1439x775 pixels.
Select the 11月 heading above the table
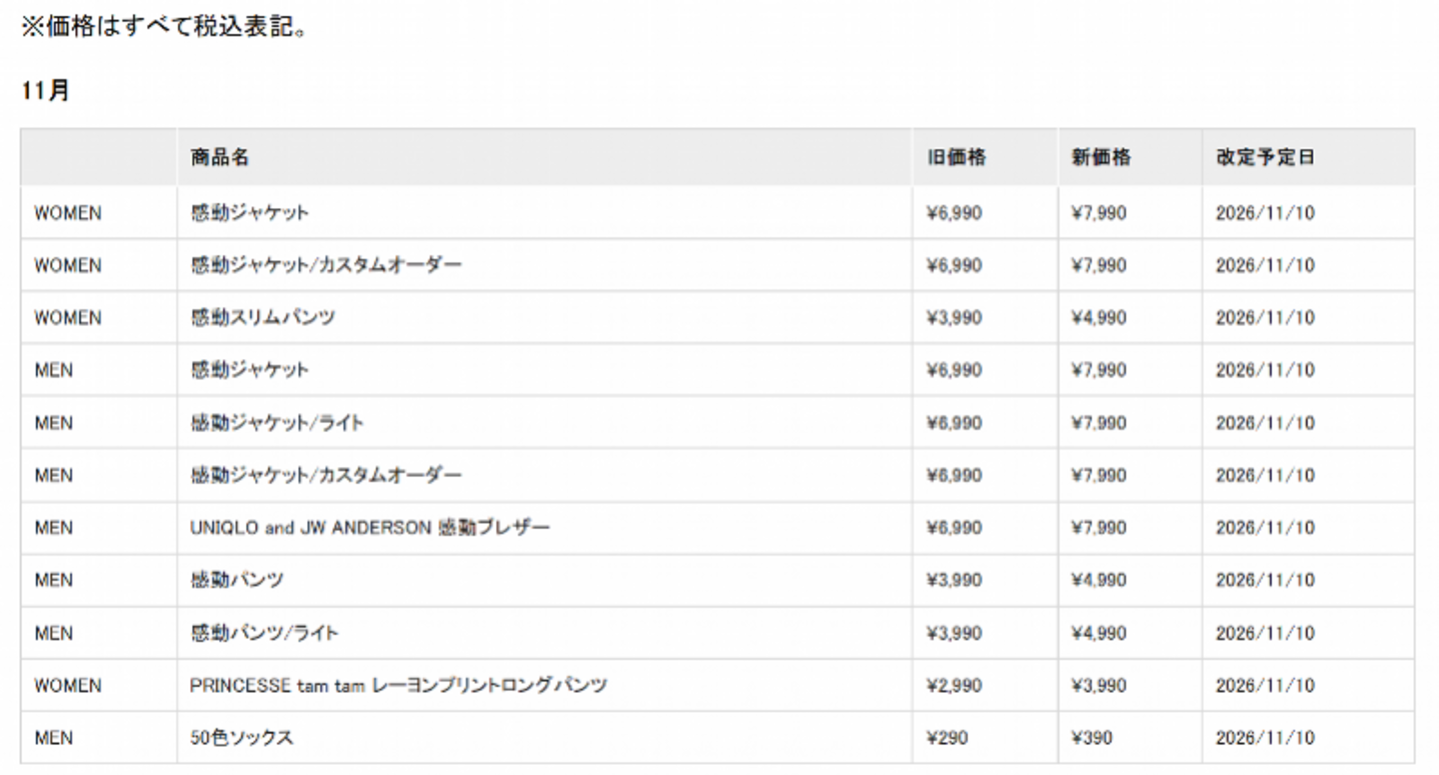click(x=45, y=90)
